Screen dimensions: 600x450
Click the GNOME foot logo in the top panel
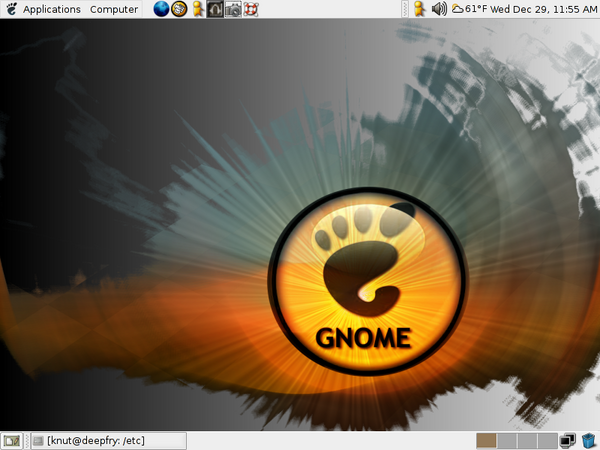12,9
